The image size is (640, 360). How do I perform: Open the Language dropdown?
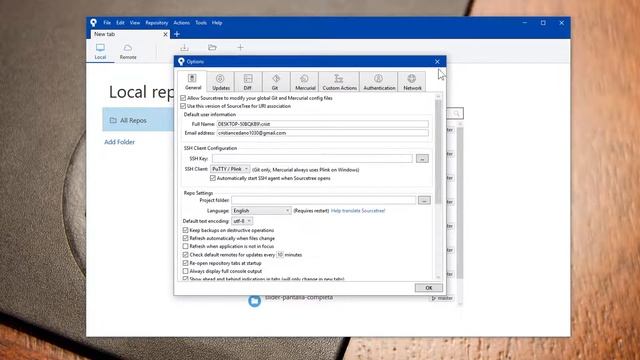[261, 211]
